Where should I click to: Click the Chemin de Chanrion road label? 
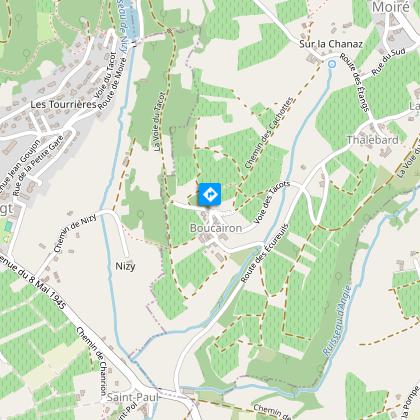point(96,361)
